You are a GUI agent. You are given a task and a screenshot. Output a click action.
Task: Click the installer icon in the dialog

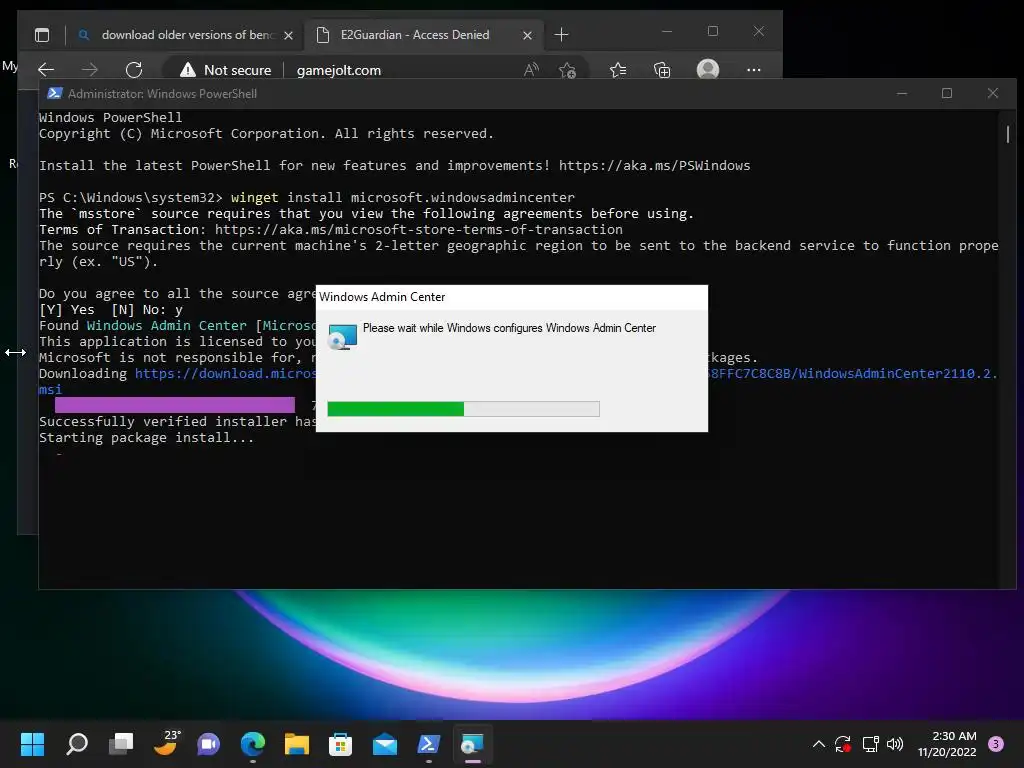point(342,337)
